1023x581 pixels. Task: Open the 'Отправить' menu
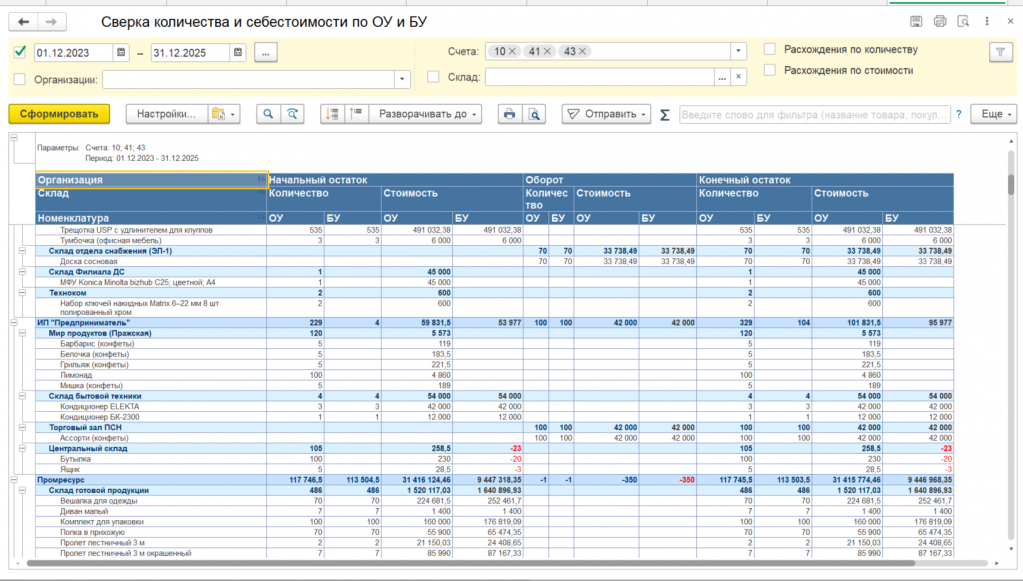[x=606, y=115]
